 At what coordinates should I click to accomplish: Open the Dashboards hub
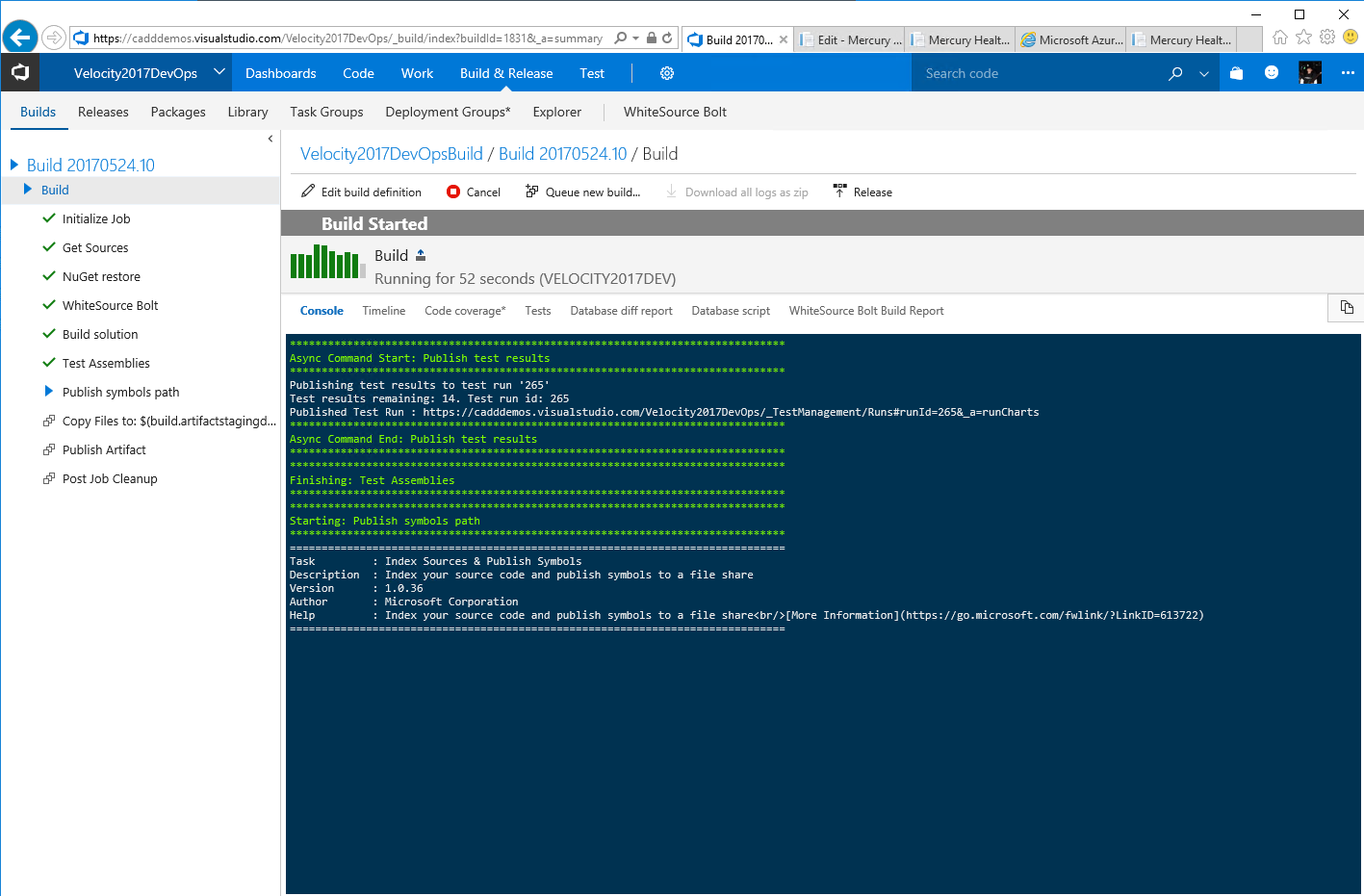point(280,73)
